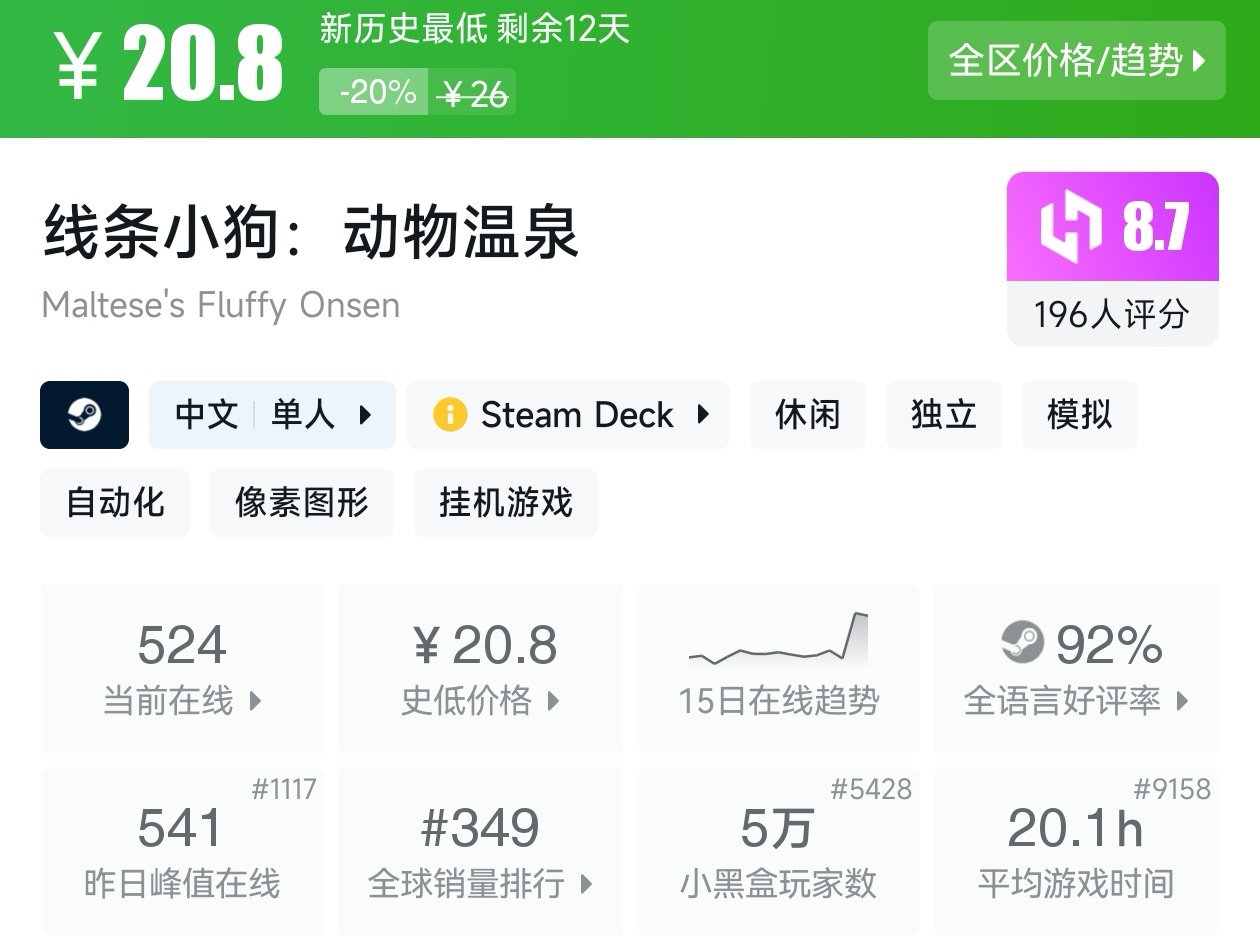Select the 休闲 tag
This screenshot has width=1260, height=948.
(807, 415)
